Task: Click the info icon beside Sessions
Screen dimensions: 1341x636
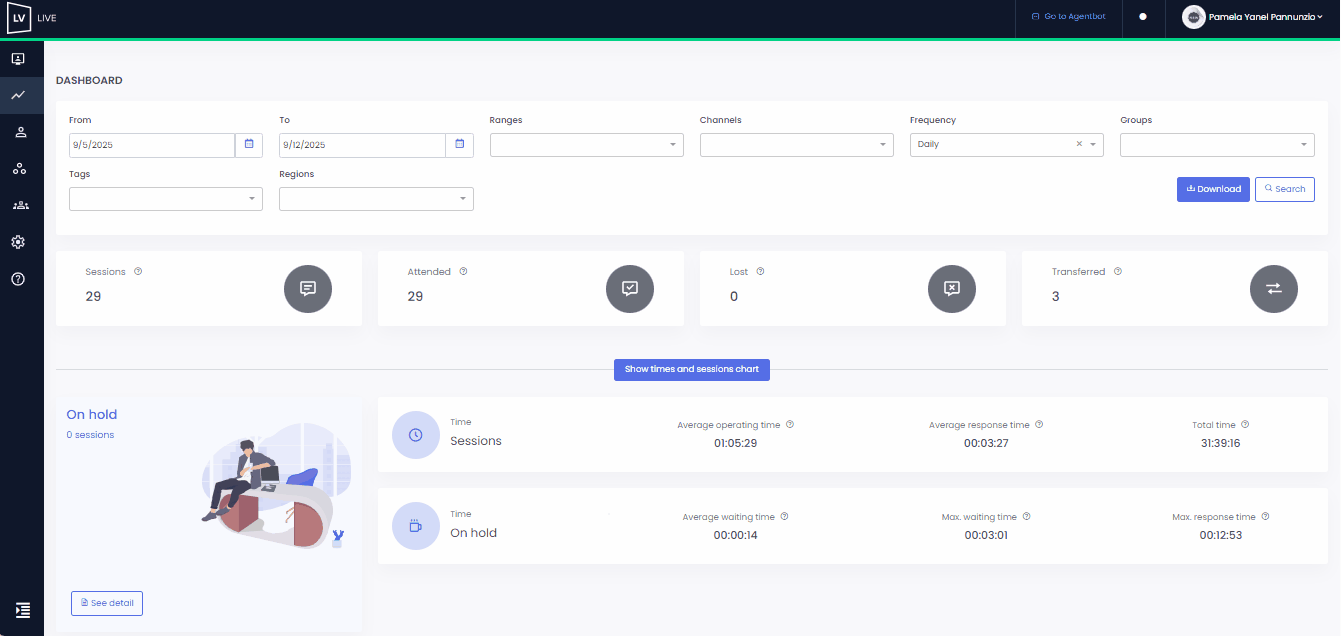Action: (138, 271)
